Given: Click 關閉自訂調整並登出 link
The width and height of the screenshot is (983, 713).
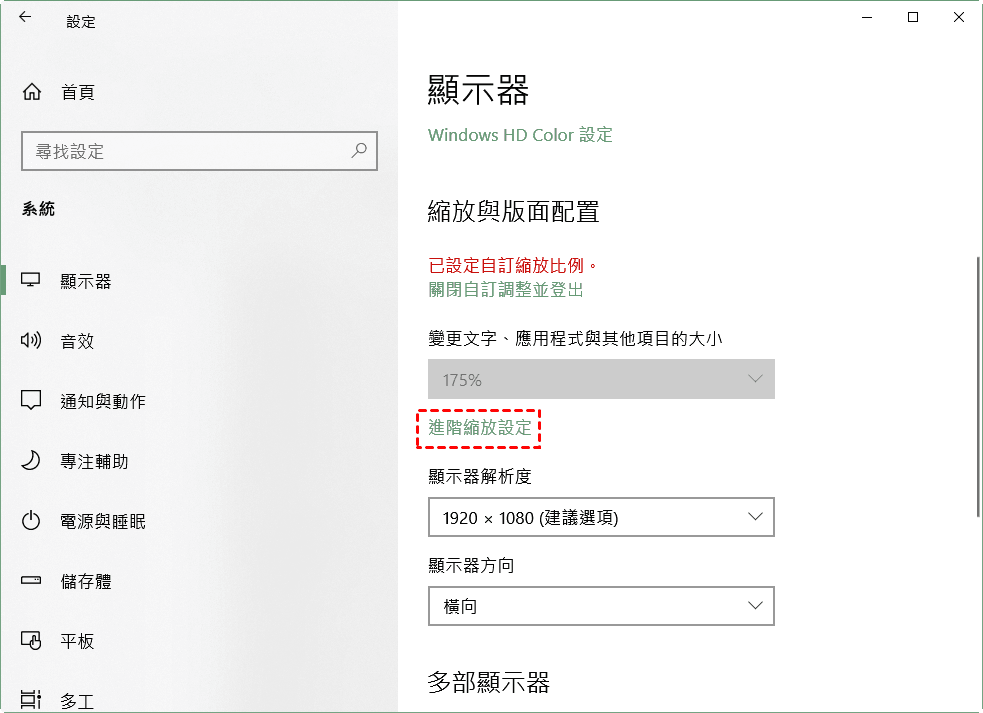Looking at the screenshot, I should pyautogui.click(x=505, y=290).
